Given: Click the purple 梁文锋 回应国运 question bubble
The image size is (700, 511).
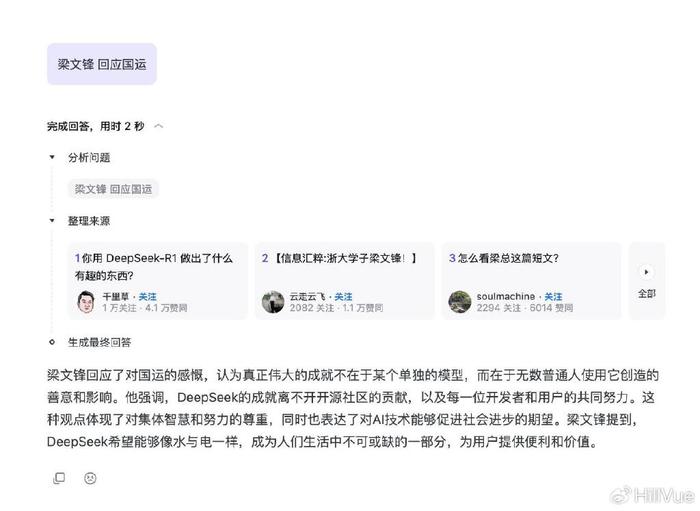Looking at the screenshot, I should point(102,64).
